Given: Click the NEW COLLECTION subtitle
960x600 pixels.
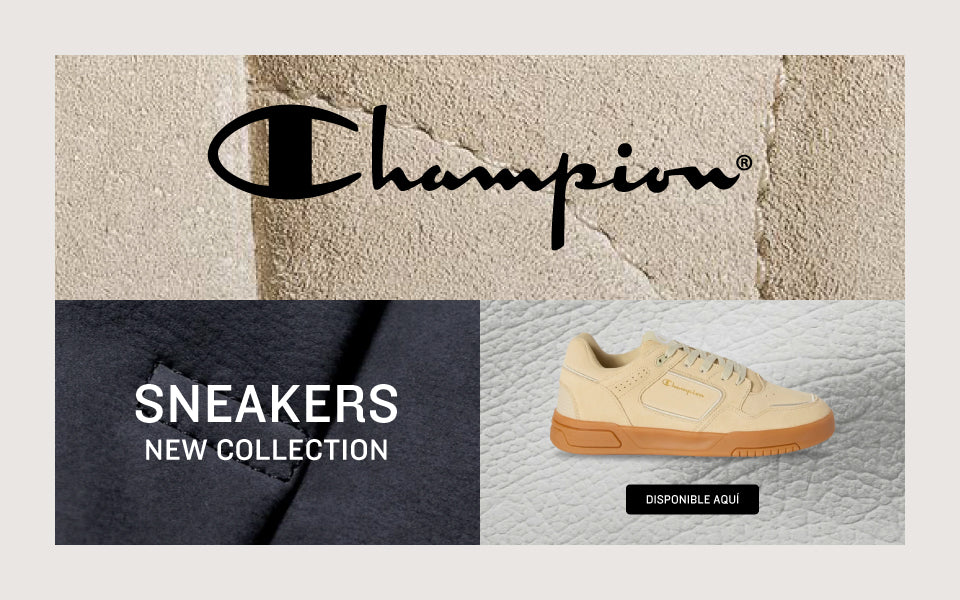Looking at the screenshot, I should [266, 450].
